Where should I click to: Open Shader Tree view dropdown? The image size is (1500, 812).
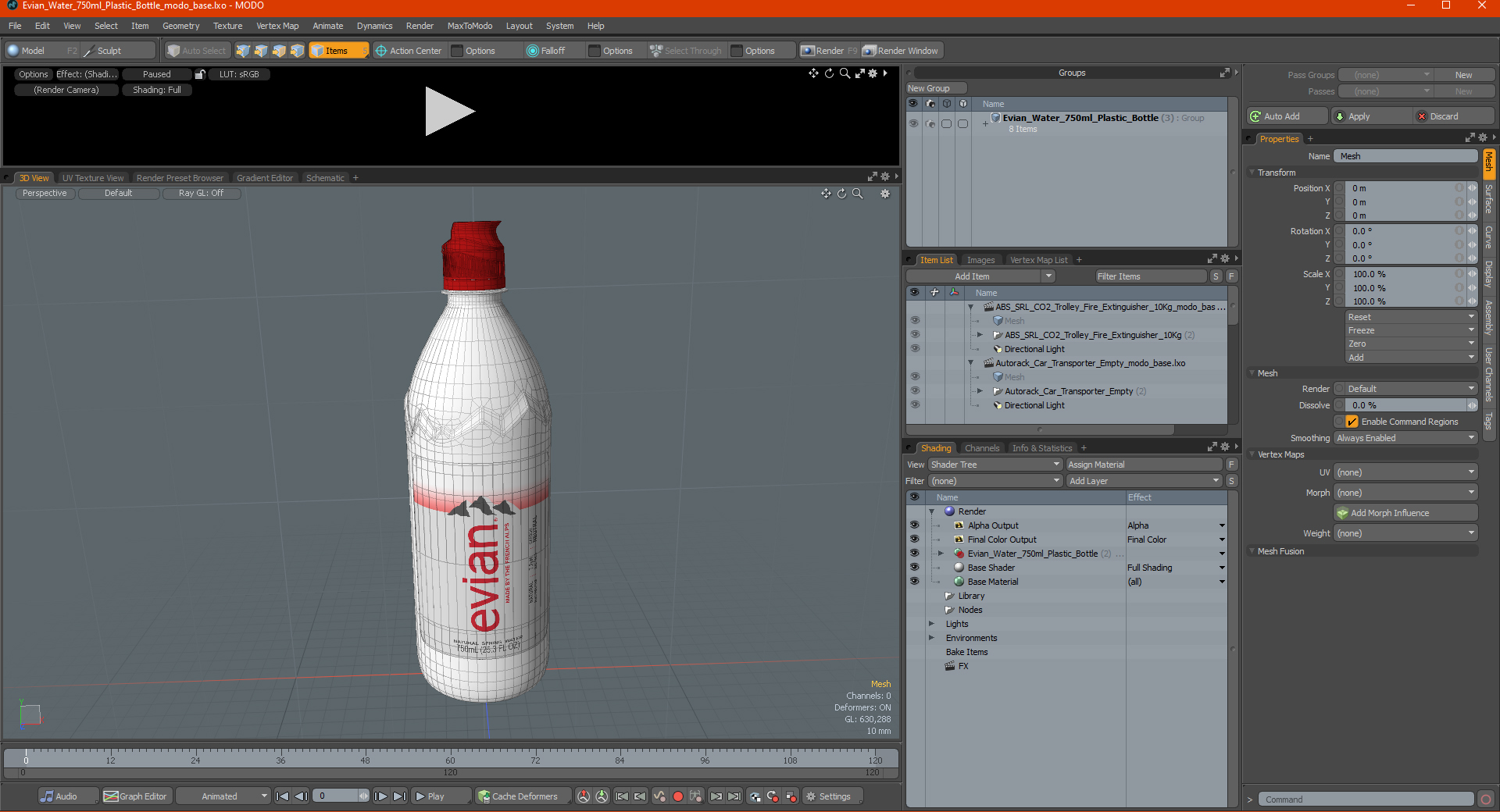click(x=995, y=465)
